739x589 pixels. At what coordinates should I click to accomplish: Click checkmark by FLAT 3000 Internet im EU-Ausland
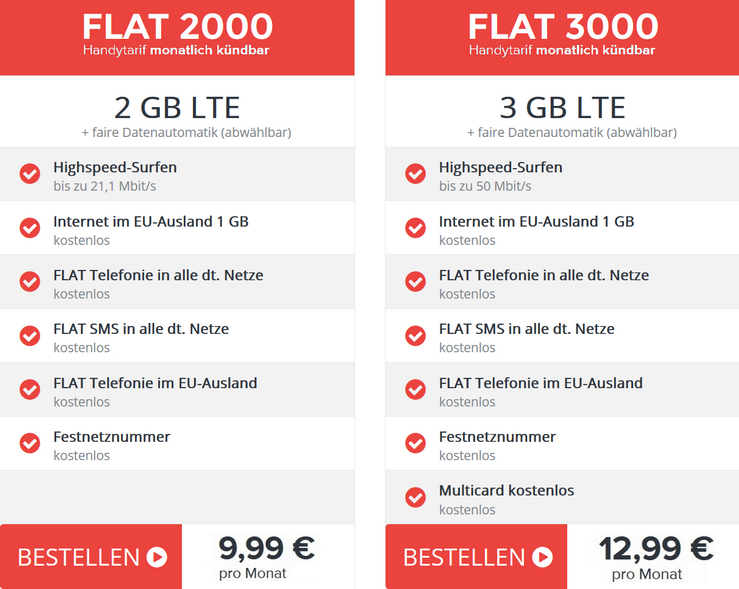[x=416, y=228]
